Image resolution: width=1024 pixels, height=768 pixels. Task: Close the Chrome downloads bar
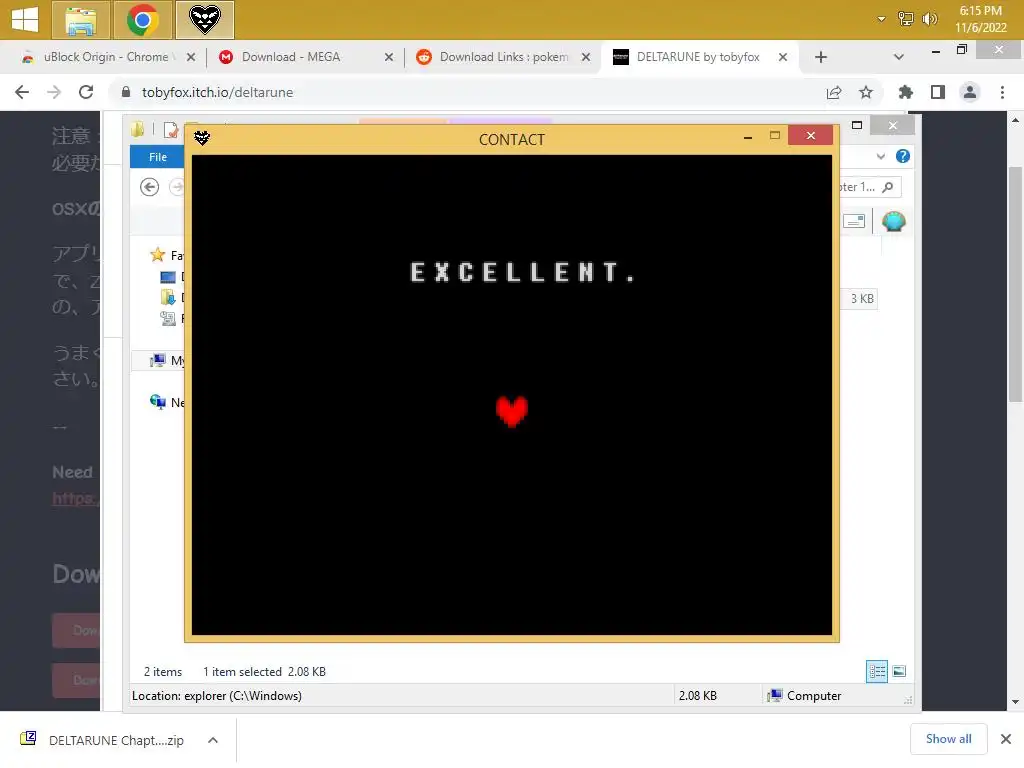pos(1006,739)
